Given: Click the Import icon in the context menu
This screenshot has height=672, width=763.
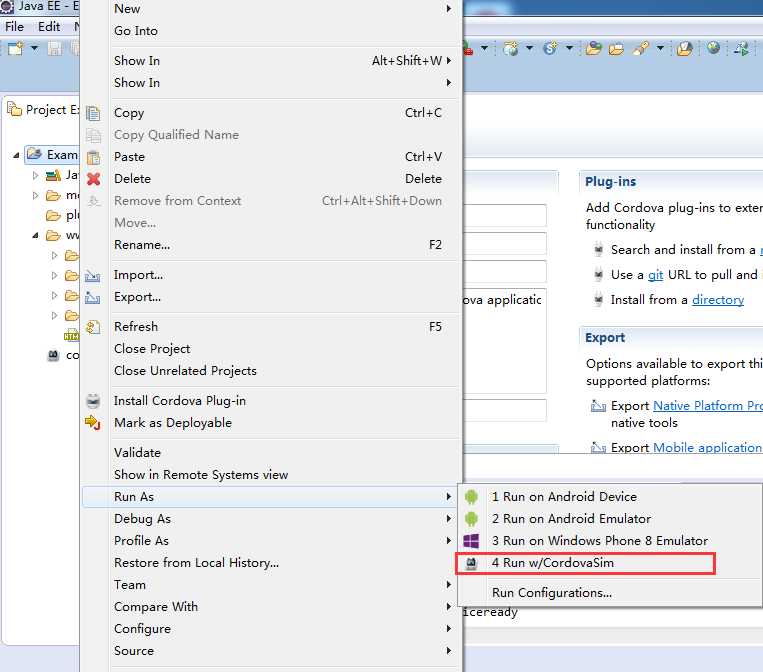Looking at the screenshot, I should (92, 276).
